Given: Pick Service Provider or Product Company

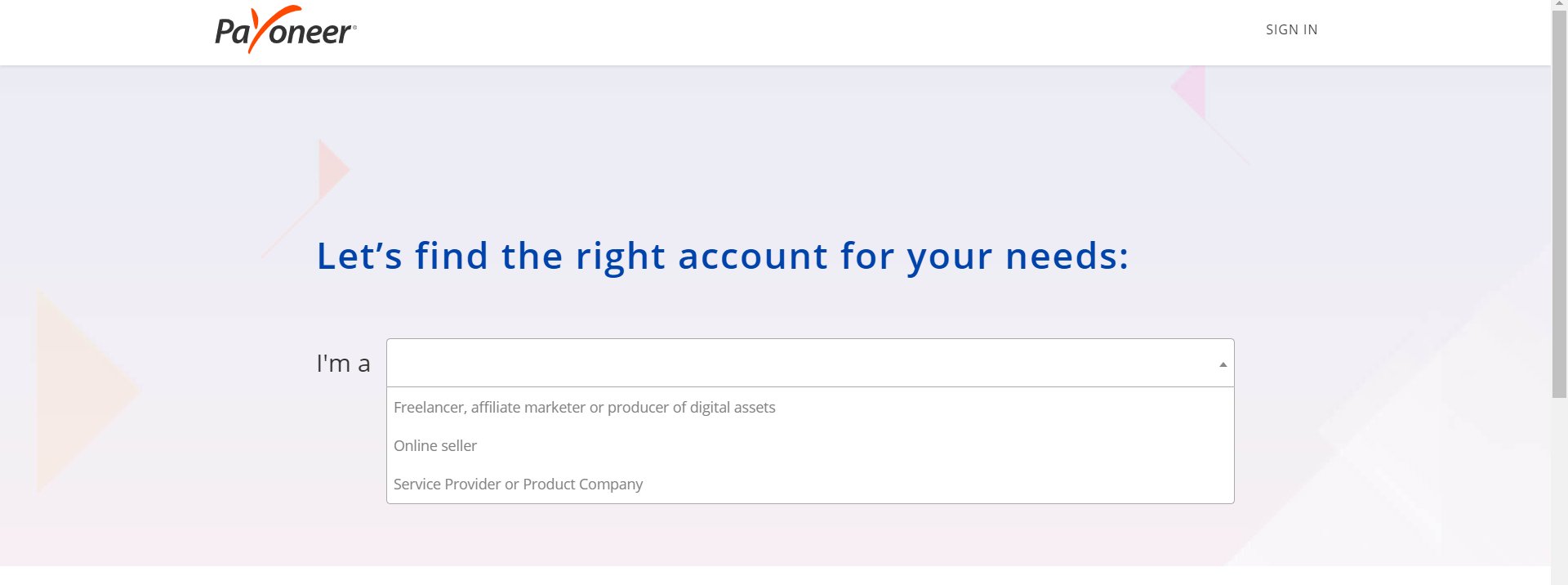Looking at the screenshot, I should [x=518, y=485].
